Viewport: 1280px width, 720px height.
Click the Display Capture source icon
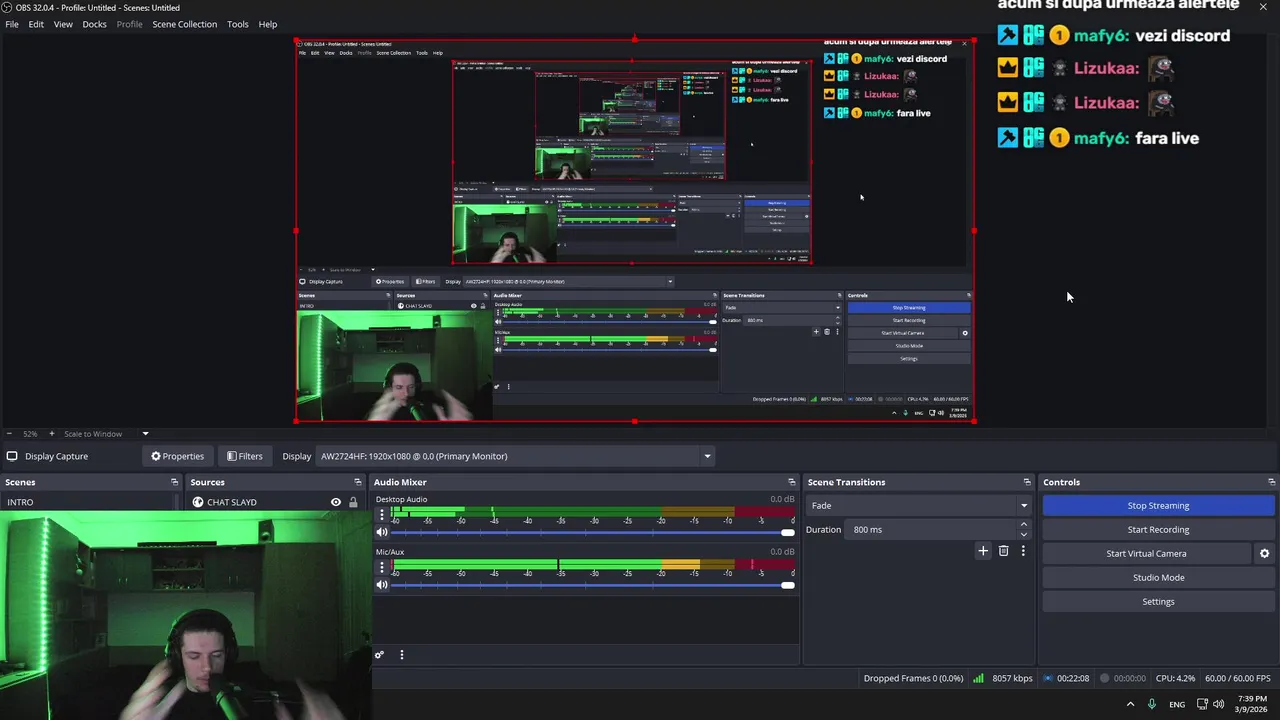(x=12, y=456)
